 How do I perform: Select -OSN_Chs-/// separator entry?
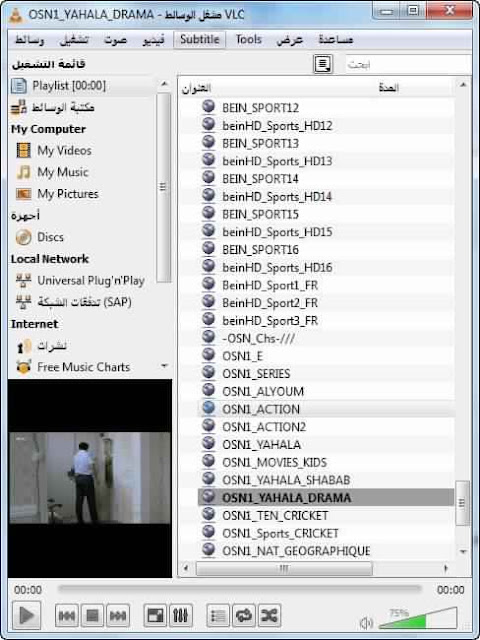(x=258, y=338)
